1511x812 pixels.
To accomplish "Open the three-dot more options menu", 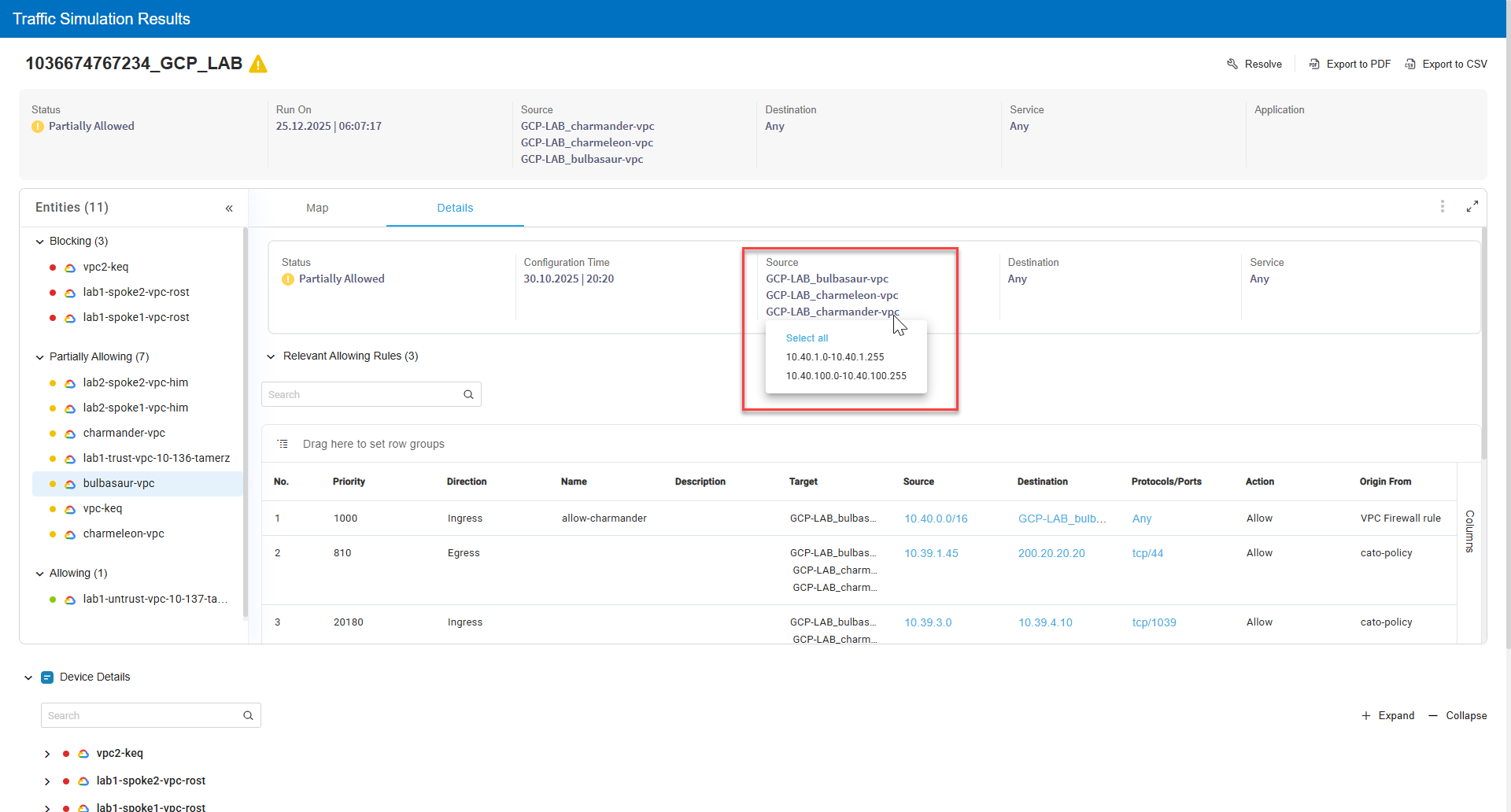I will [1442, 206].
